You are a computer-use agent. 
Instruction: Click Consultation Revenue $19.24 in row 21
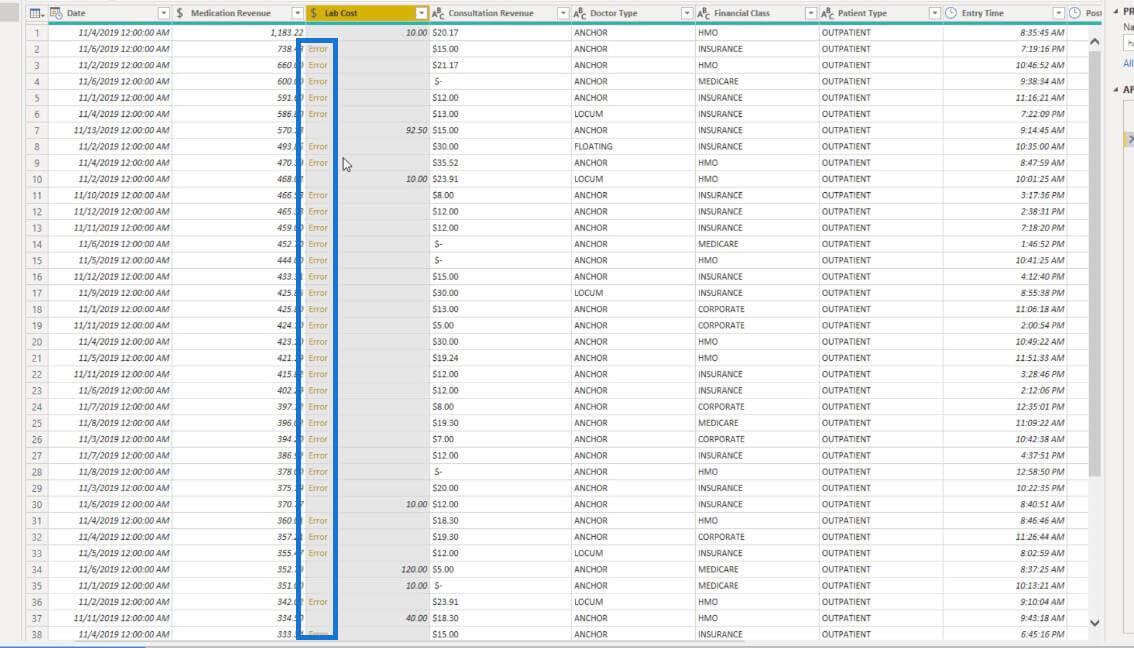(446, 358)
